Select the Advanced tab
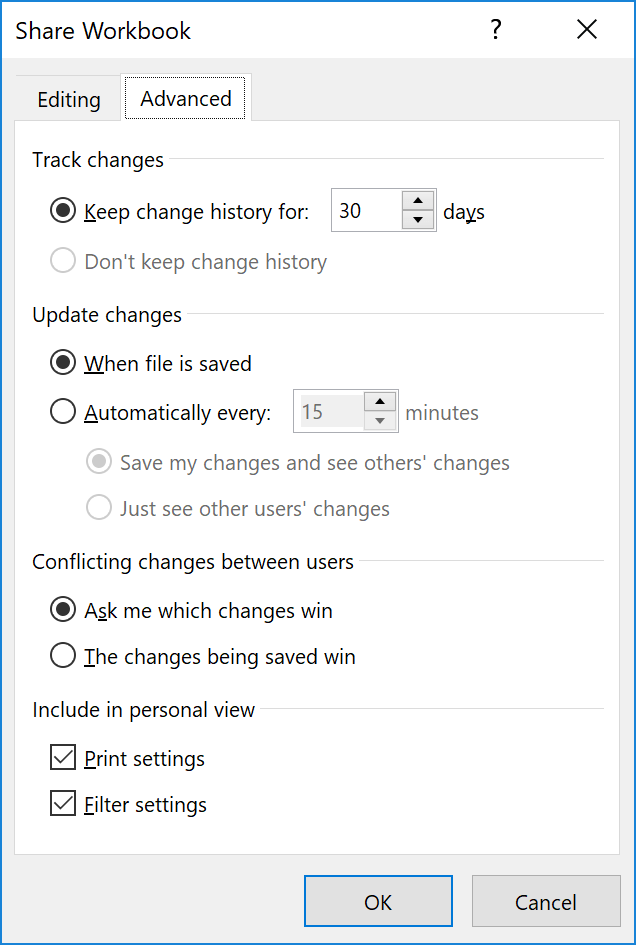 (x=186, y=98)
